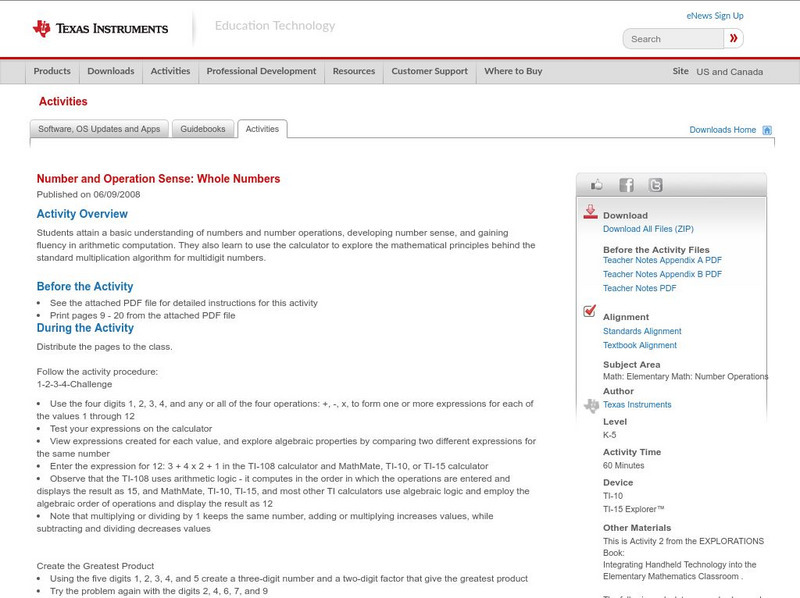Open Teacher Notes Appendix A PDF
This screenshot has width=800, height=598.
tap(662, 260)
